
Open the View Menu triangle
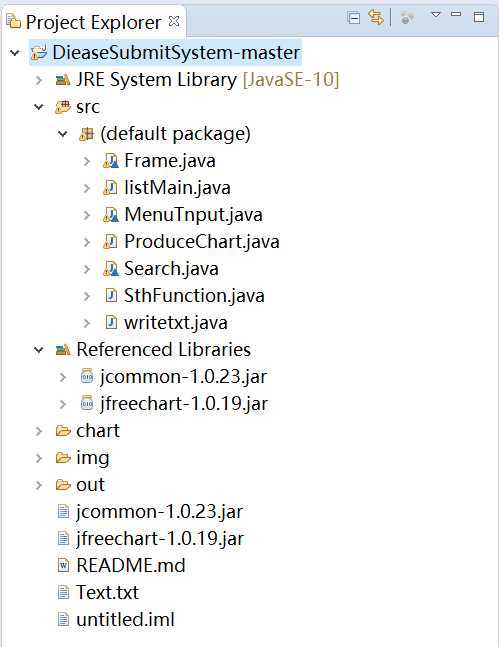coord(435,15)
